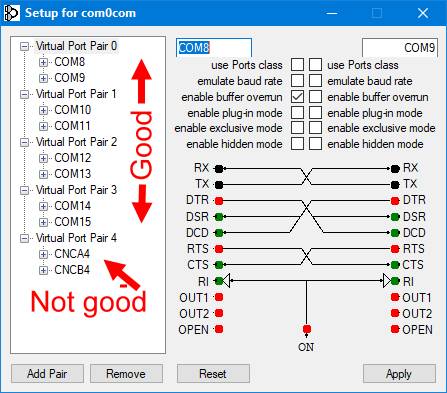This screenshot has width=447, height=393.
Task: Enable COM8 plug-in mode checkbox
Action: pos(297,113)
